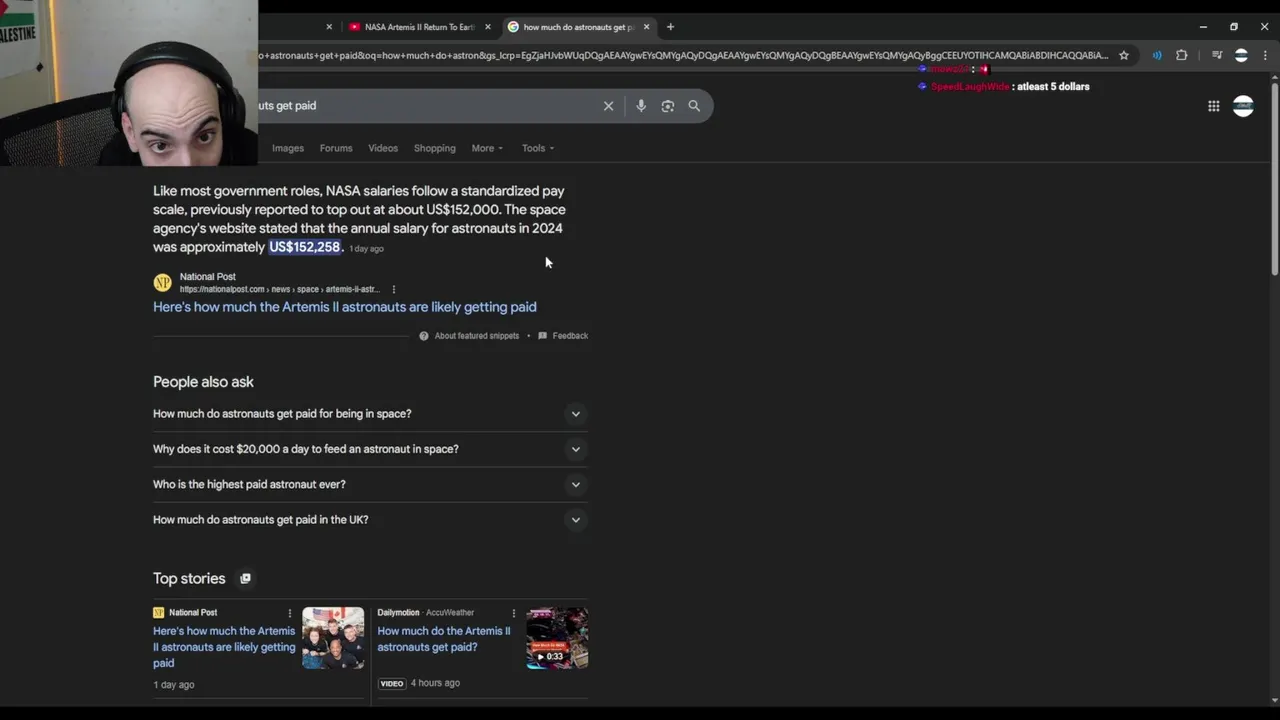Click the About featured snippets link
The image size is (1280, 720).
tap(477, 336)
